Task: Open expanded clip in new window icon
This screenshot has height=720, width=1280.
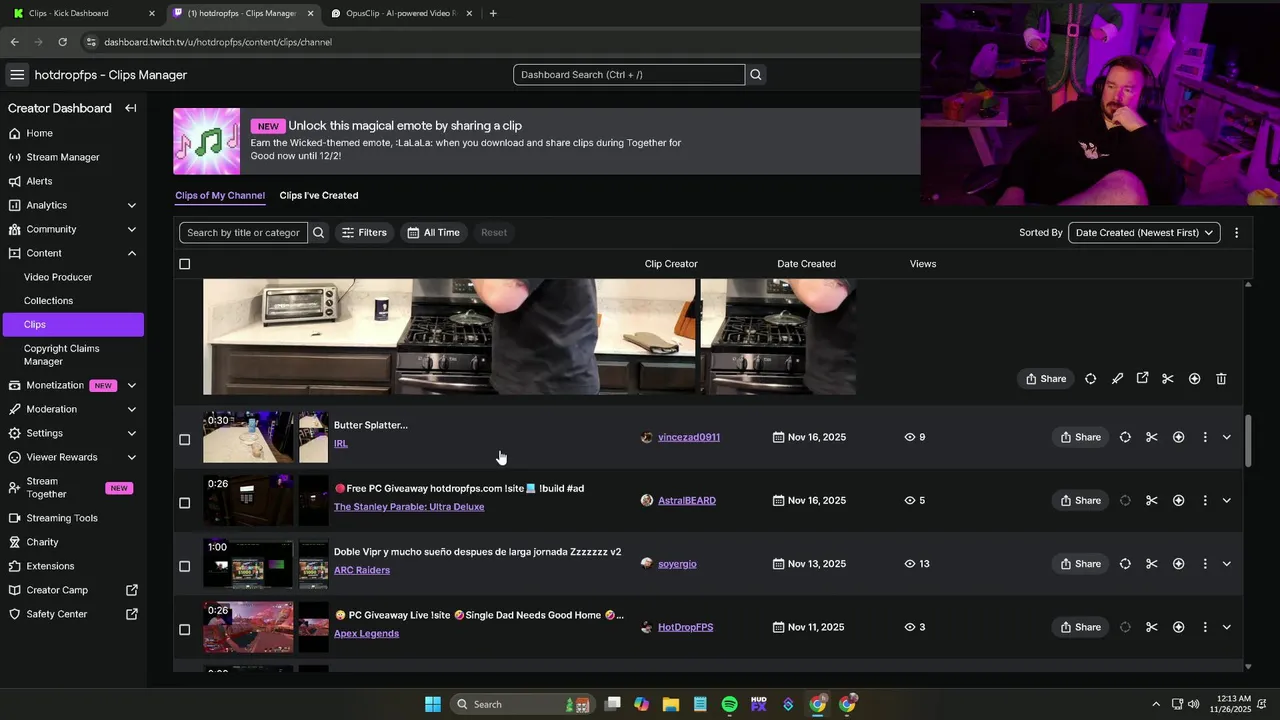Action: (x=1142, y=378)
